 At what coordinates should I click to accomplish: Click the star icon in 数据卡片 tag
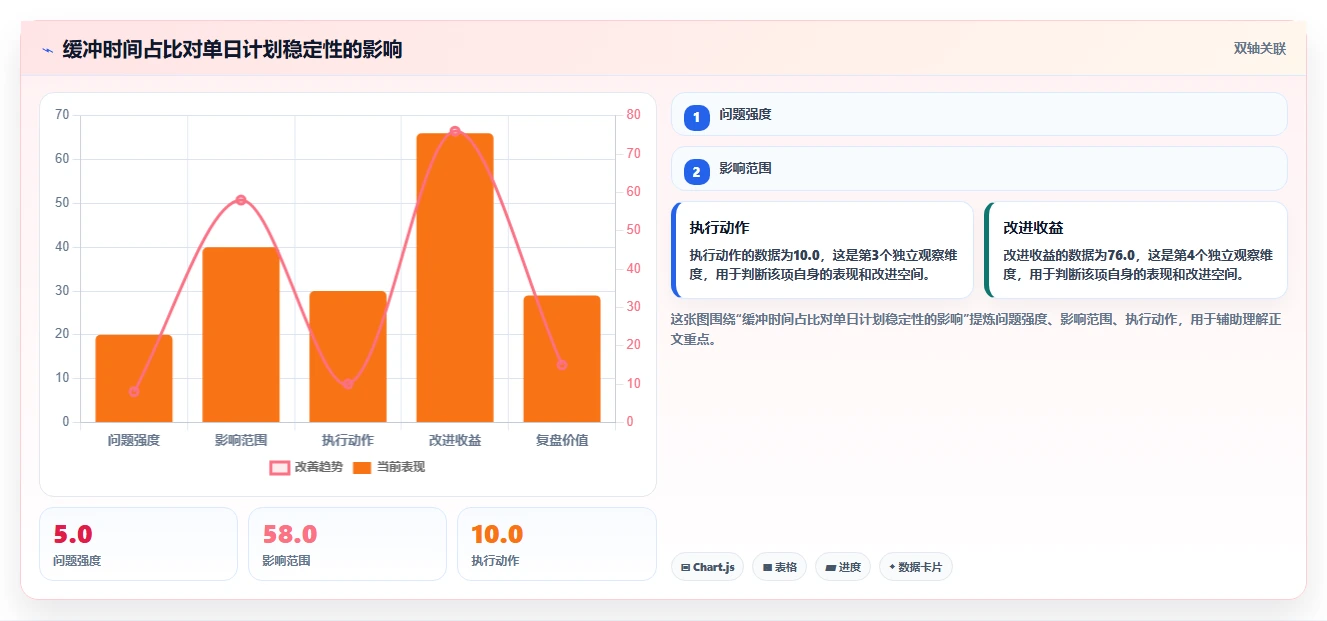(892, 567)
